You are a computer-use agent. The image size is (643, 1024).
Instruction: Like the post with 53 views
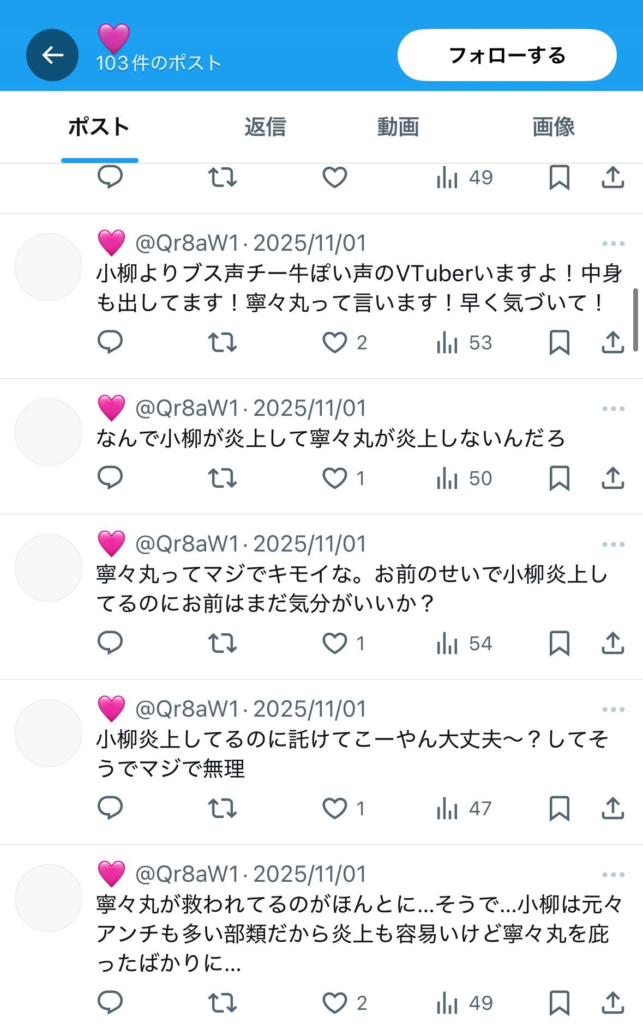coord(335,342)
